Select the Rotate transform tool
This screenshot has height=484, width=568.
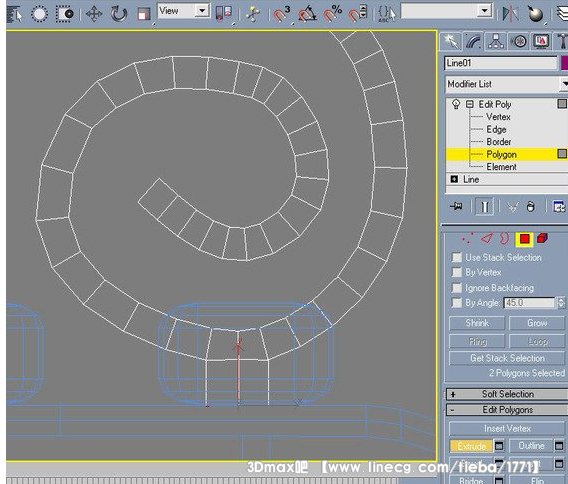tap(119, 14)
